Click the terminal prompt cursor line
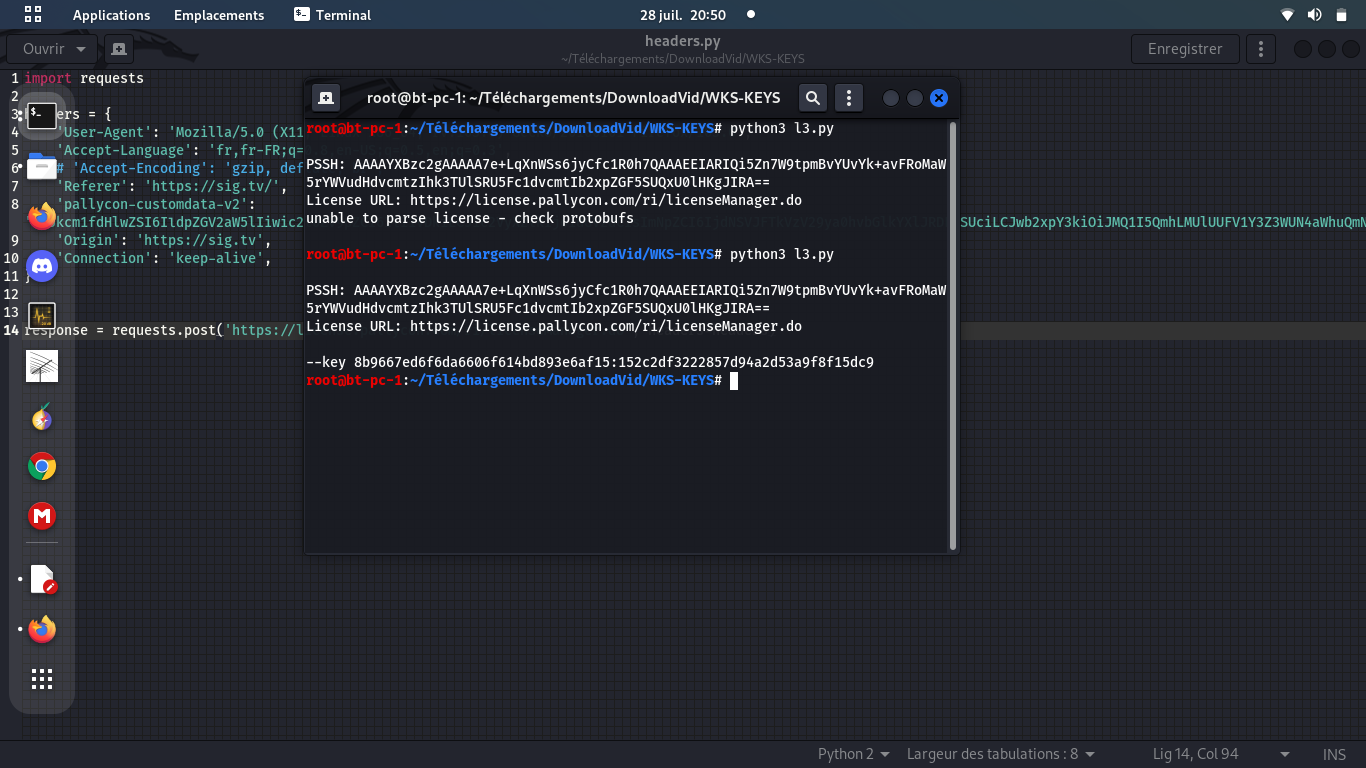This screenshot has height=768, width=1366. coord(522,380)
